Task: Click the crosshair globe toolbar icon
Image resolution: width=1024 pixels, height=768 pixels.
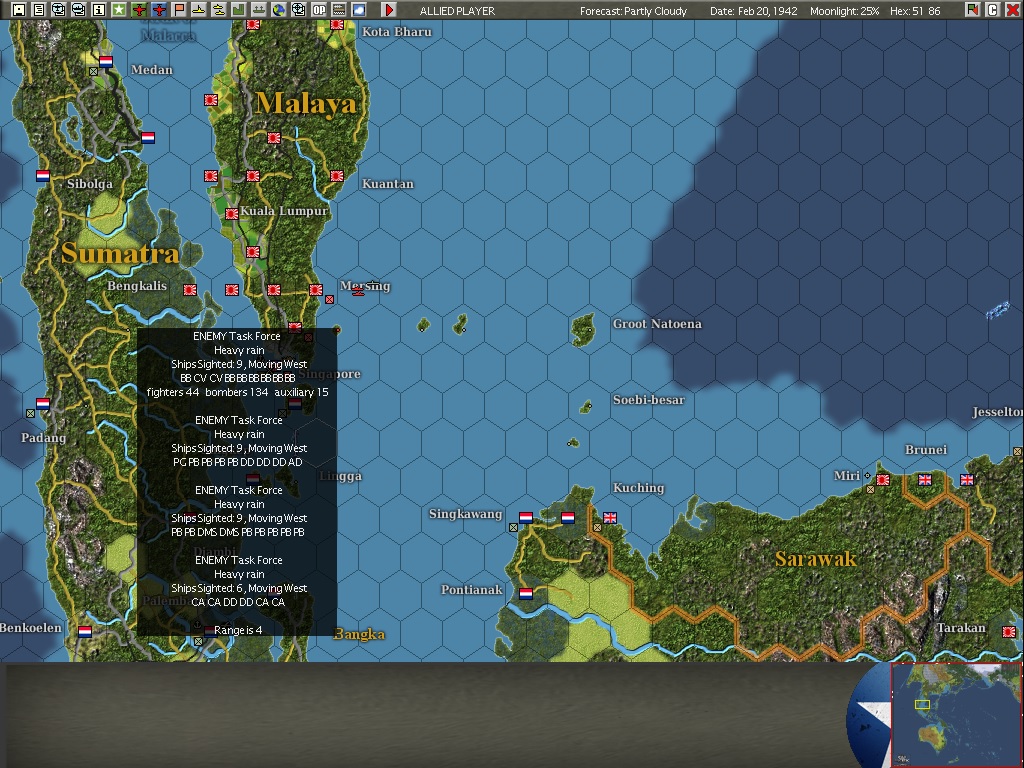Action: (298, 10)
